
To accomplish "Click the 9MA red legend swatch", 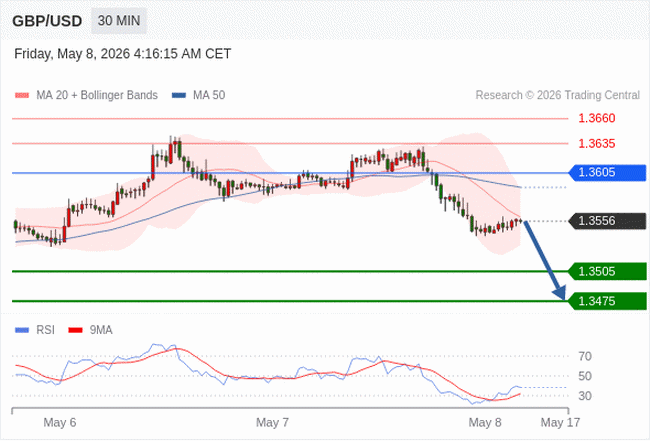I will [x=75, y=330].
